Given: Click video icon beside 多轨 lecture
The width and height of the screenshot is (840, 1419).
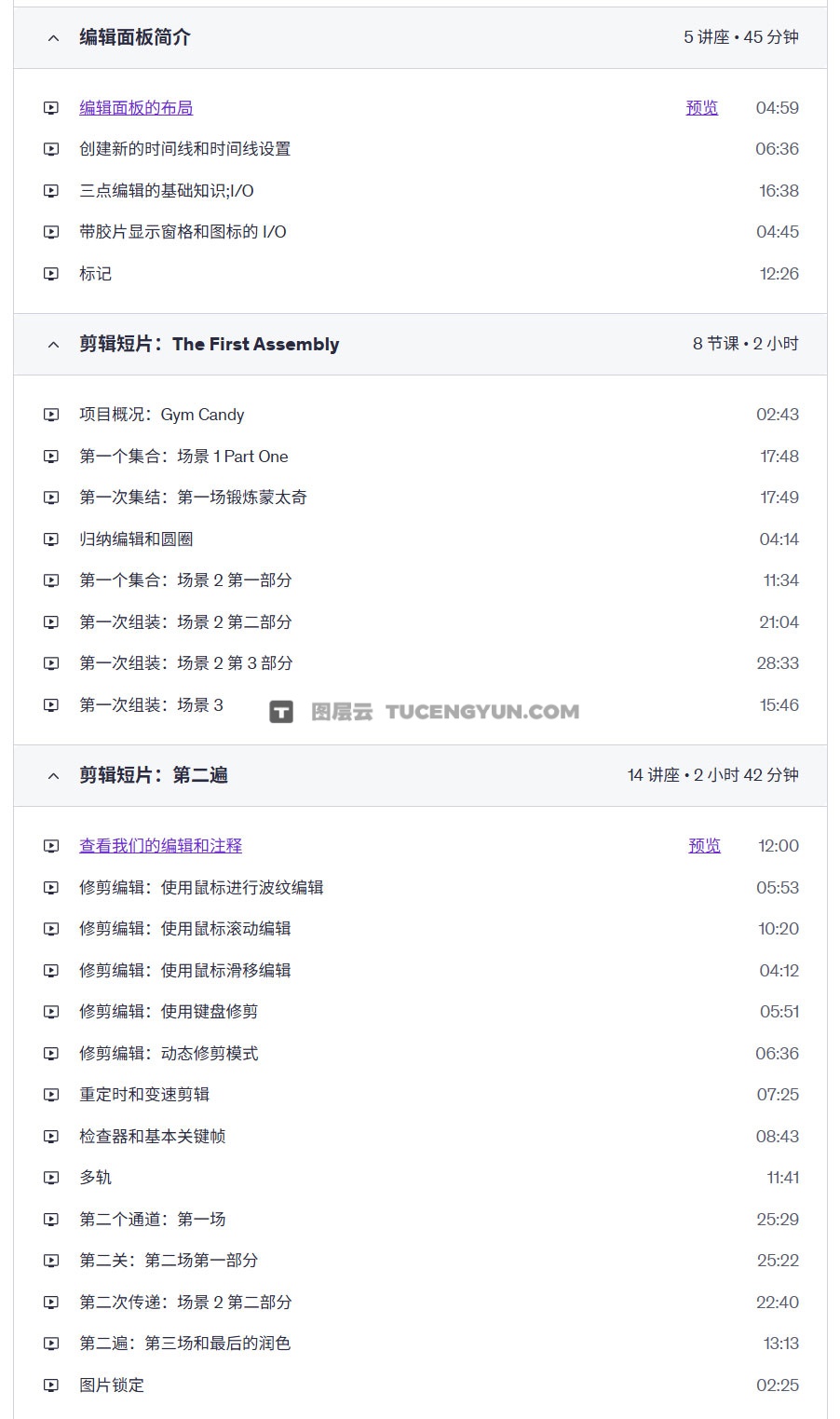Looking at the screenshot, I should pyautogui.click(x=51, y=1178).
